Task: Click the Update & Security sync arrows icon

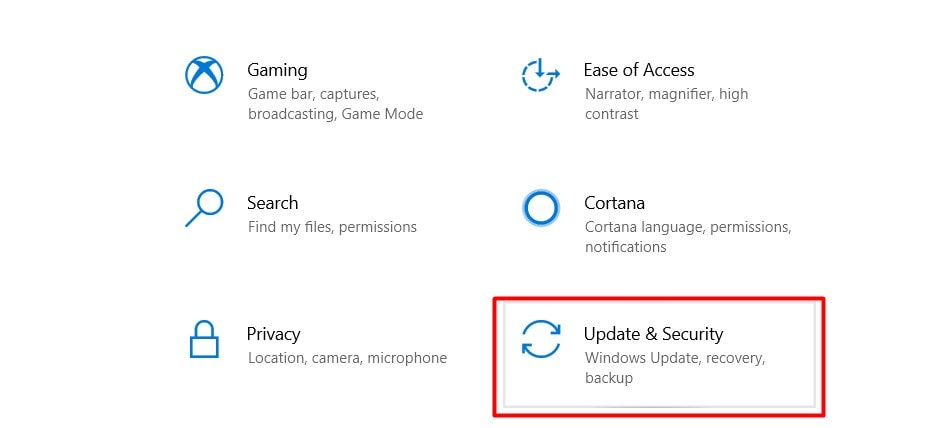Action: tap(541, 339)
